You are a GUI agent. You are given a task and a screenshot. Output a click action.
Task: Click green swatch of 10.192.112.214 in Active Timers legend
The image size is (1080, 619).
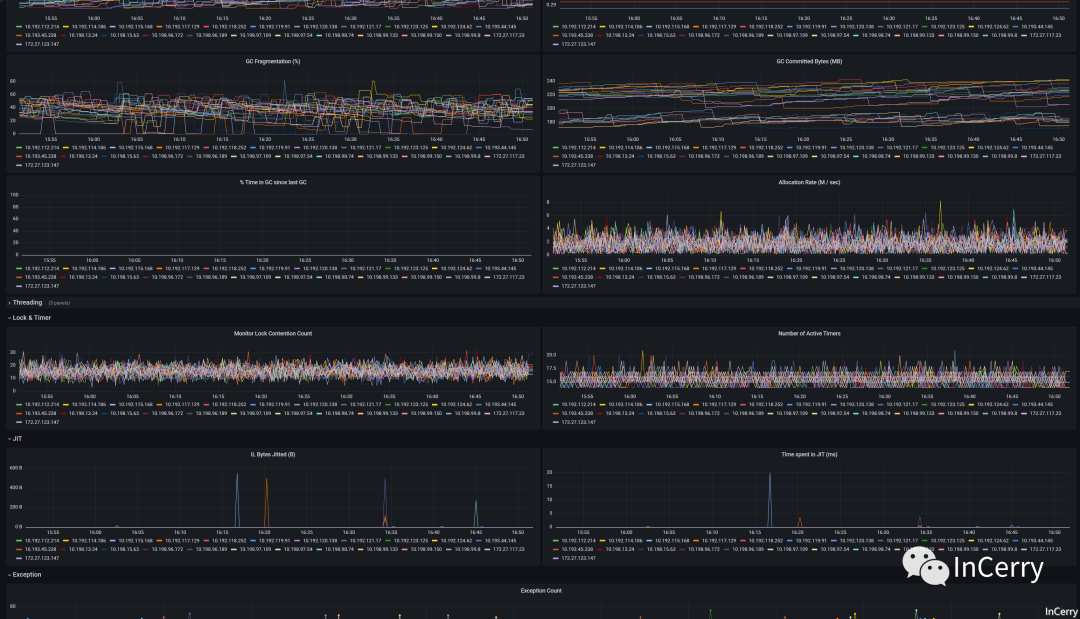click(x=557, y=405)
